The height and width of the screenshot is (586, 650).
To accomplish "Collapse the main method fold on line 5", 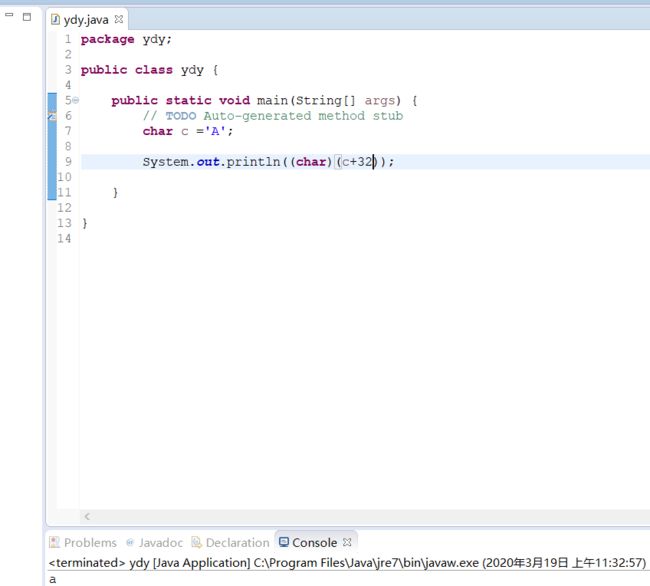I will [x=76, y=100].
